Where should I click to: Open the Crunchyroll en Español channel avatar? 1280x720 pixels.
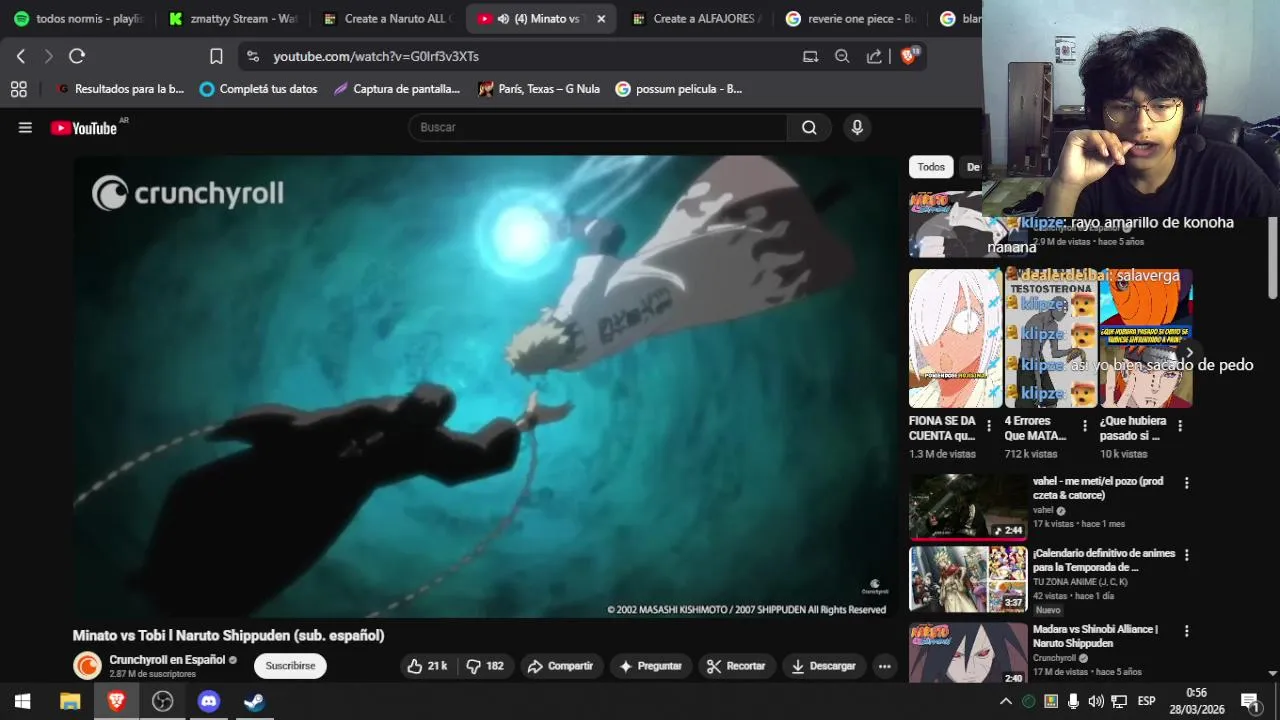[x=88, y=666]
